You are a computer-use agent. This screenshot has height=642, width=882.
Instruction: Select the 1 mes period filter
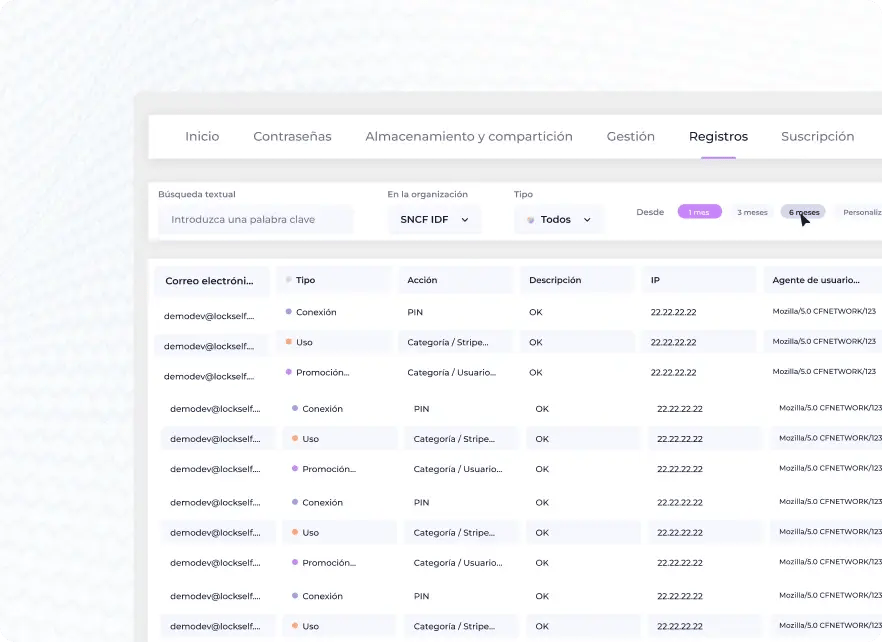699,212
